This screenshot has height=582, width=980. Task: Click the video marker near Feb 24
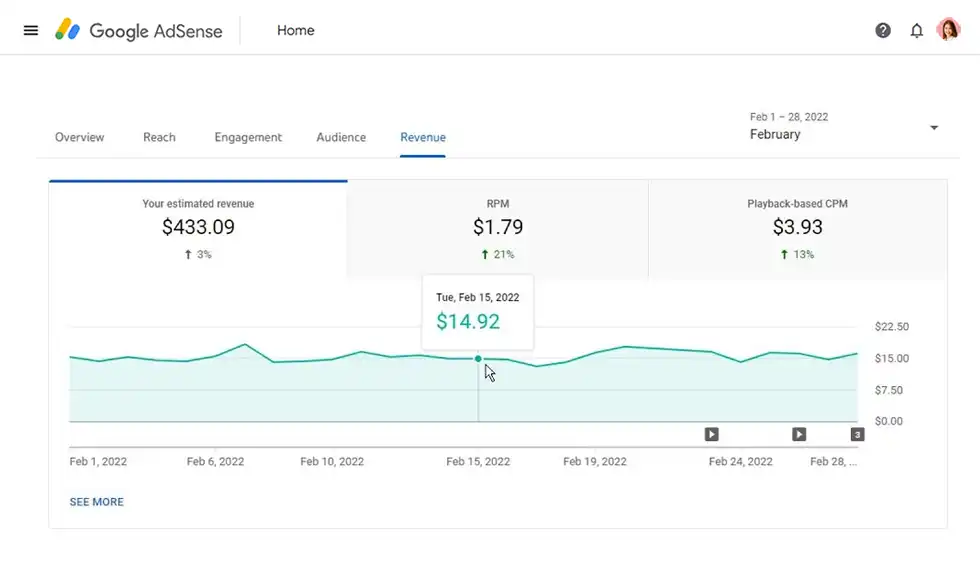(x=711, y=434)
